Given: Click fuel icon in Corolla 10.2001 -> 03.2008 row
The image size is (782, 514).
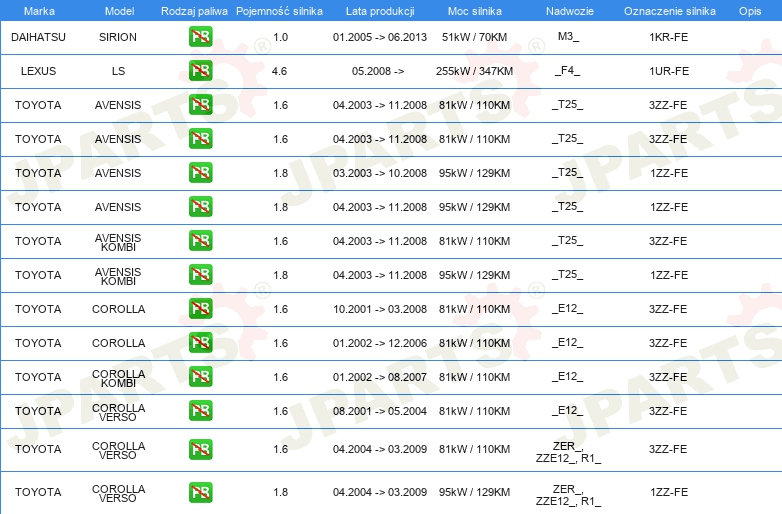Looking at the screenshot, I should [x=200, y=309].
